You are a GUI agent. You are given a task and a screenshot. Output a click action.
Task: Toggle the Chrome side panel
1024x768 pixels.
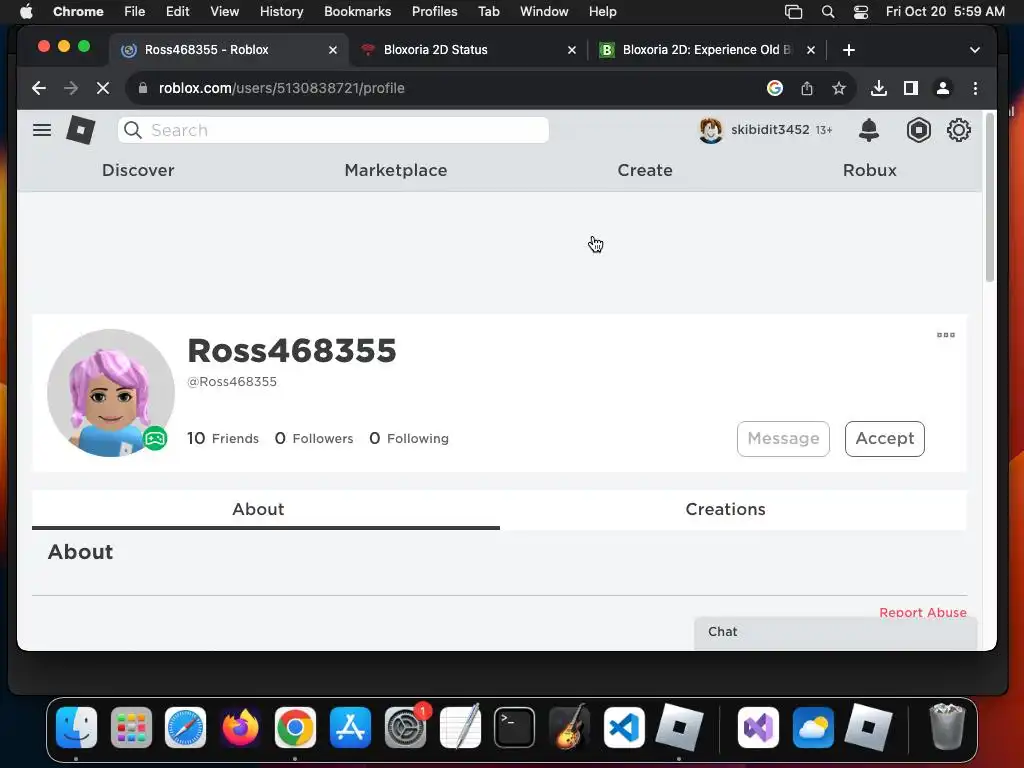(910, 88)
